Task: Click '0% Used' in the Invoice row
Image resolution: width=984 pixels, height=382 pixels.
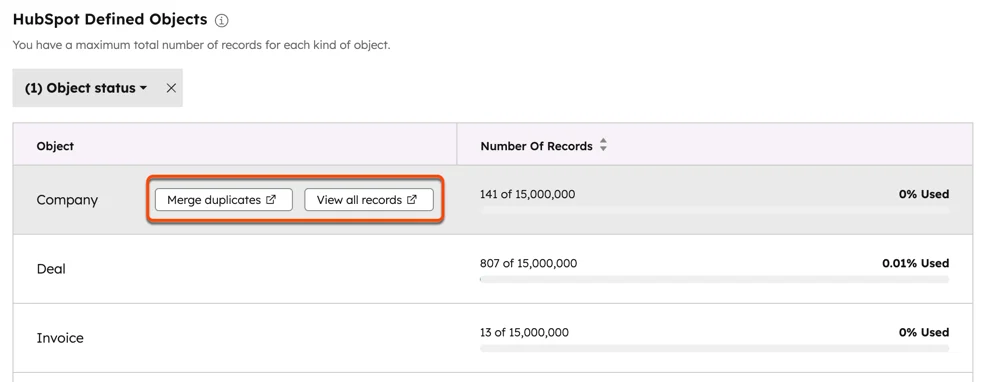Action: tap(924, 332)
